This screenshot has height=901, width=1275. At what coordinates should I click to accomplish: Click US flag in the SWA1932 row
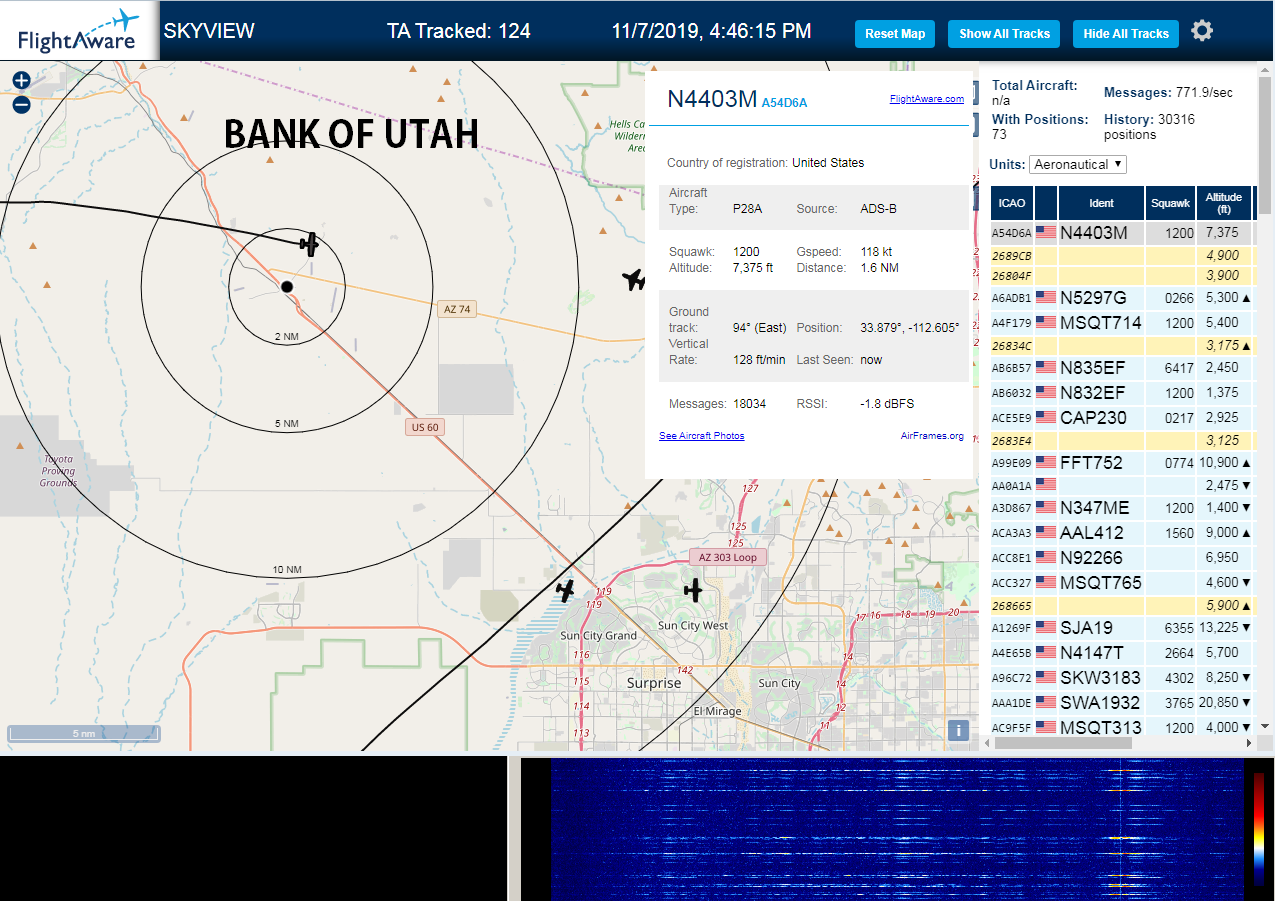1046,702
